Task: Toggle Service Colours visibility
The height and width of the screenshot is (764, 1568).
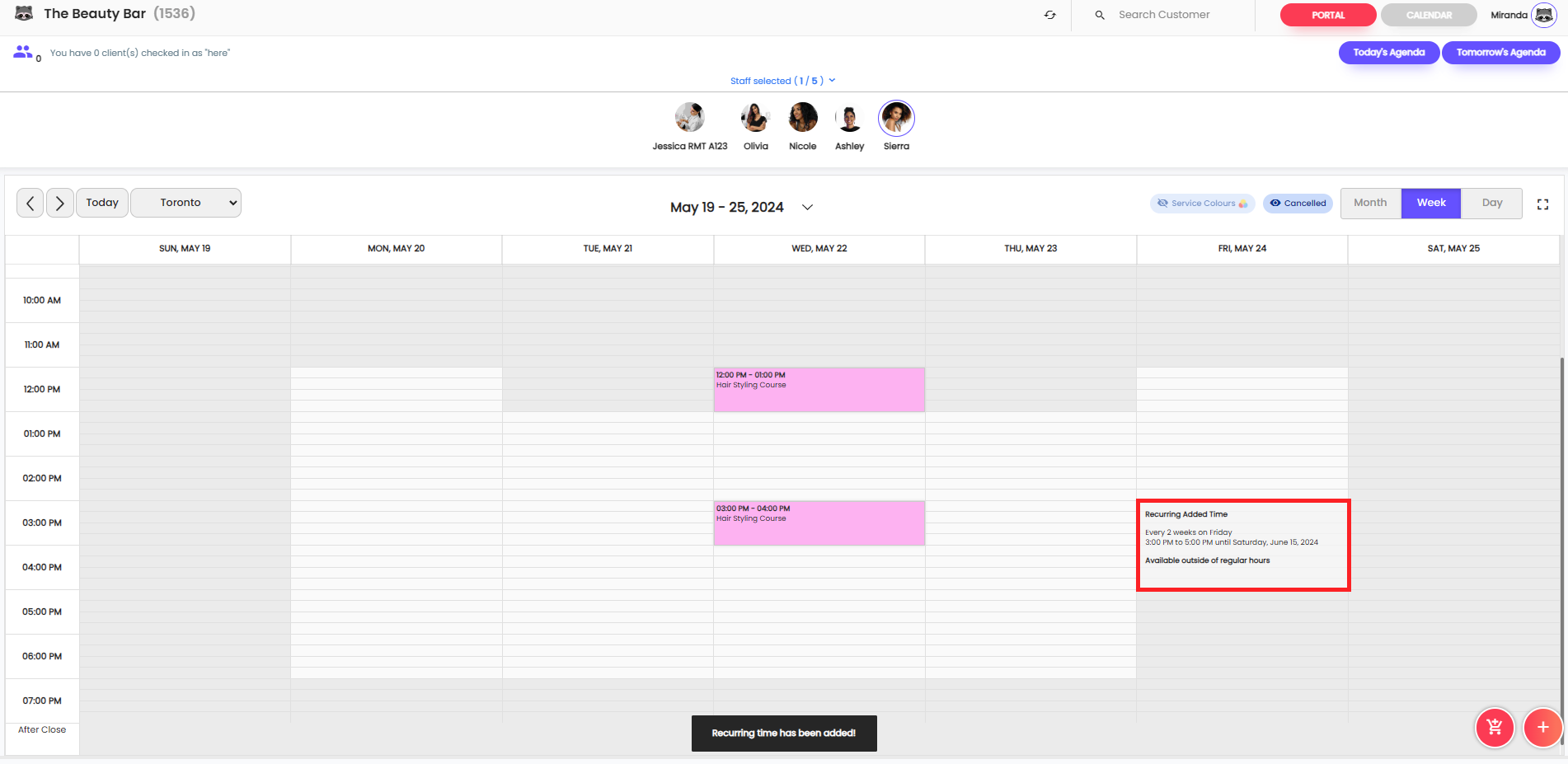Action: [1202, 204]
